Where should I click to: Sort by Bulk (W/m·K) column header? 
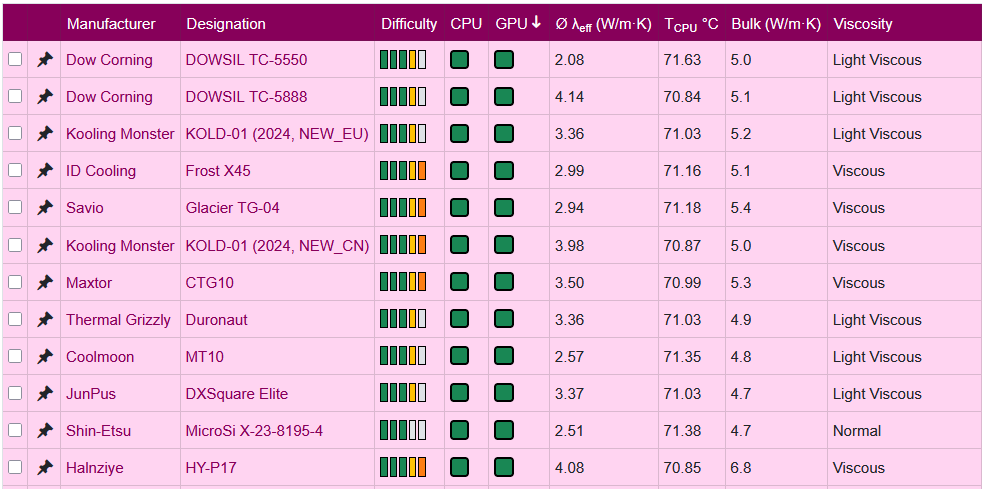776,24
